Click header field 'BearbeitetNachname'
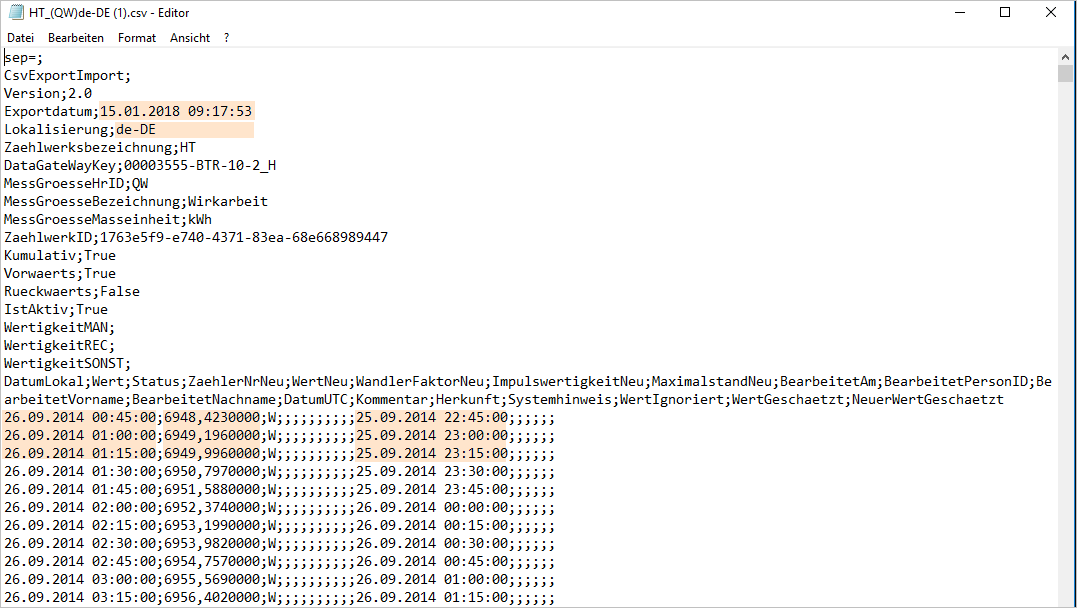The width and height of the screenshot is (1077, 608). point(204,399)
